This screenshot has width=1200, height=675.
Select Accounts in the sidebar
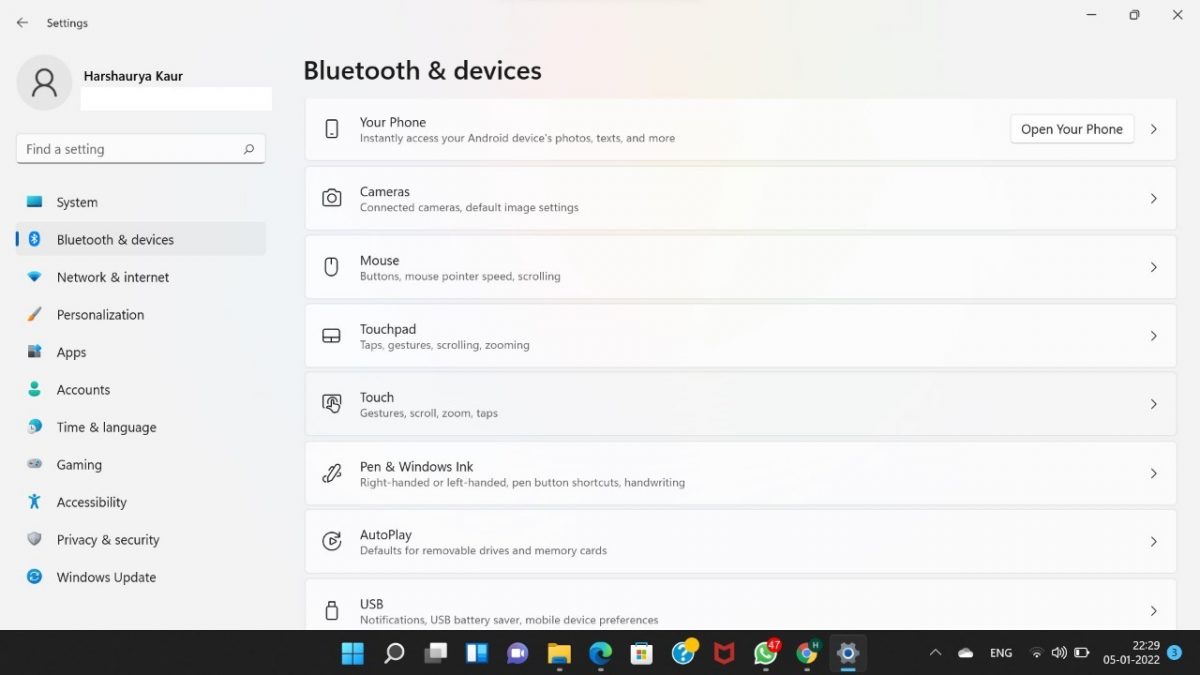click(x=83, y=389)
